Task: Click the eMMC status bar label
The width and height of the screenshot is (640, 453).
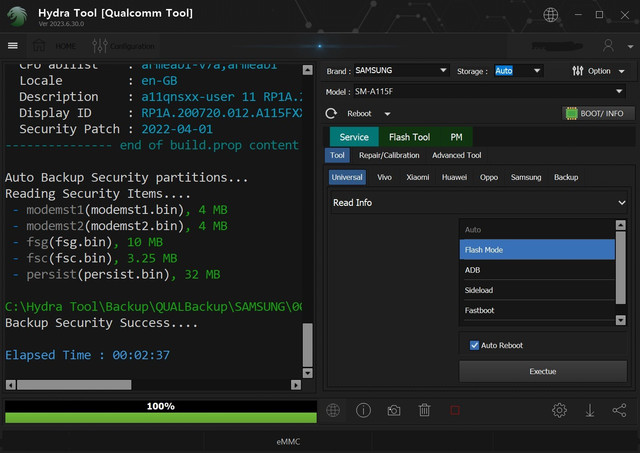Action: click(288, 442)
